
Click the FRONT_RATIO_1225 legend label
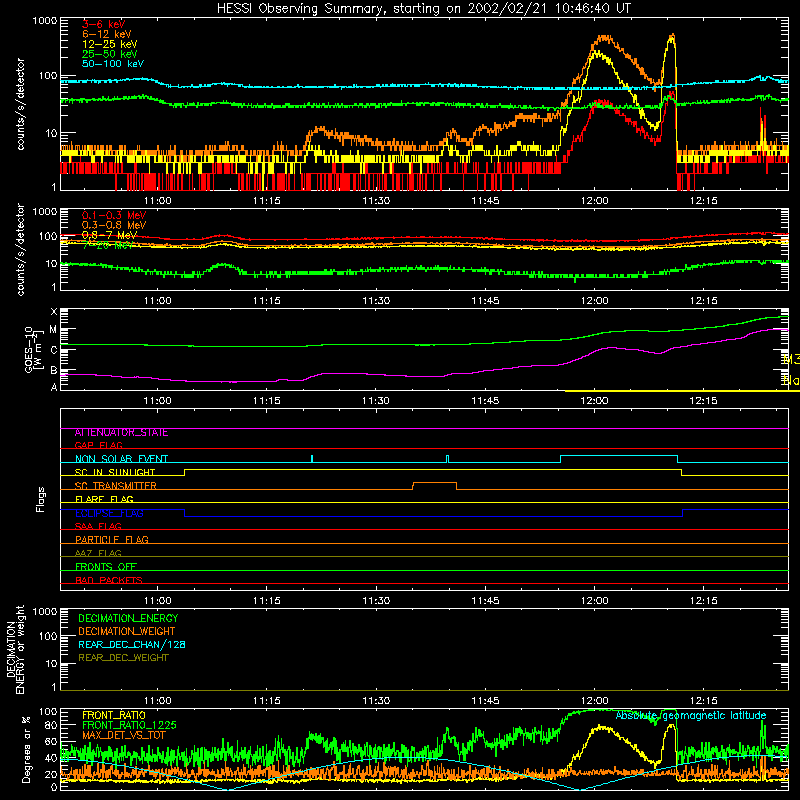[x=129, y=726]
